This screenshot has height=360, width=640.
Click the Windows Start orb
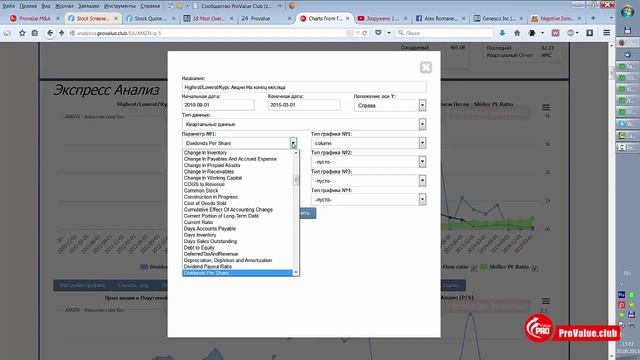point(627,11)
